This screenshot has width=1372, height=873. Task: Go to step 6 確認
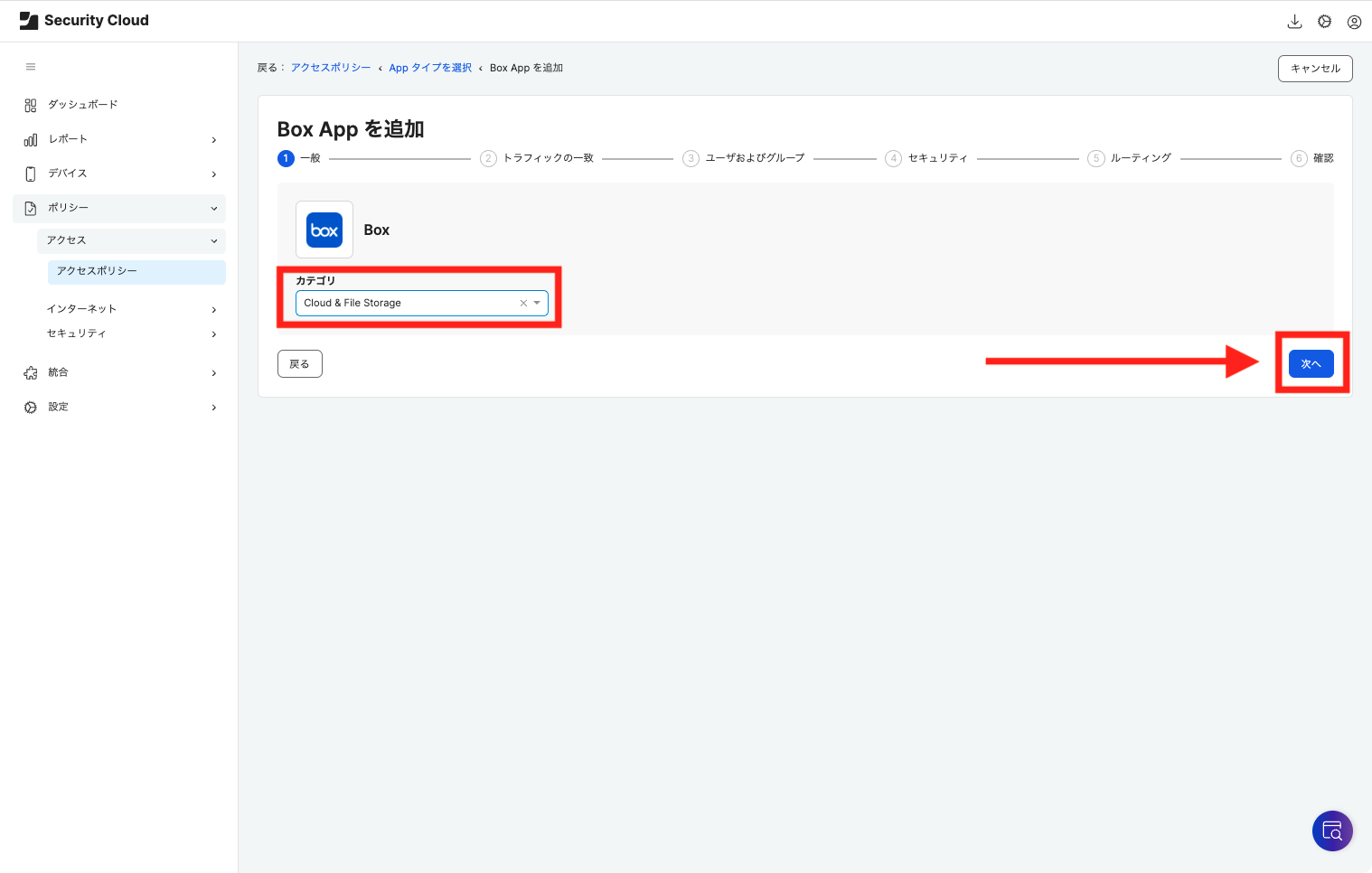coord(1312,158)
